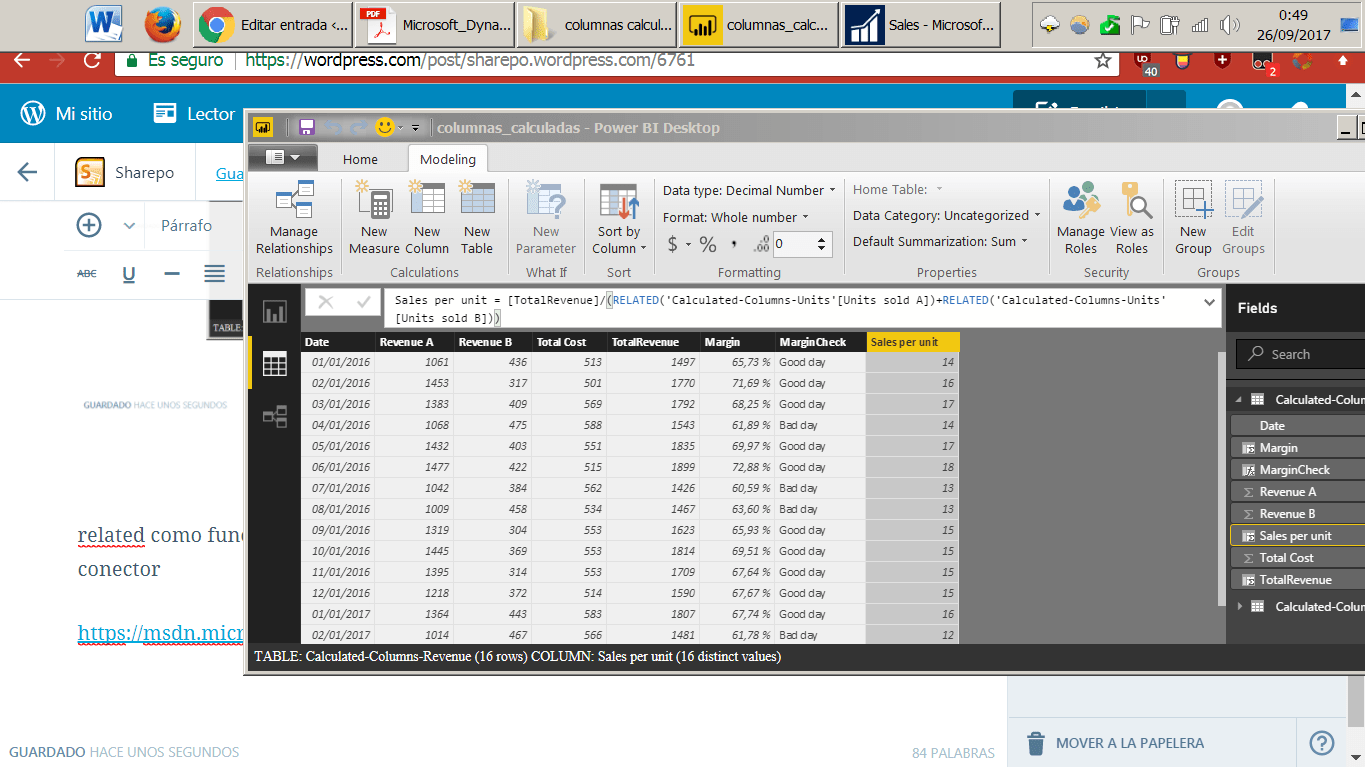The width and height of the screenshot is (1365, 767).
Task: Click the MarginCheck column header in the table
Action: (820, 342)
